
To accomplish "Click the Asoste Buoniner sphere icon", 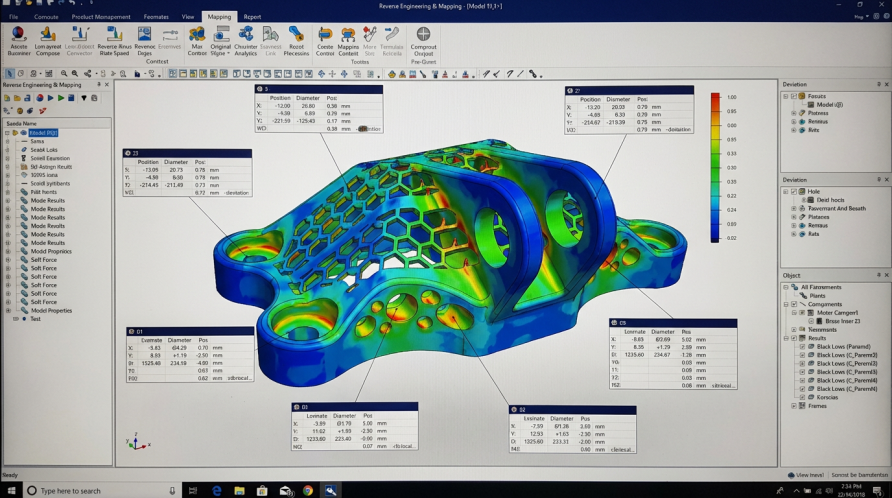I will [x=19, y=34].
